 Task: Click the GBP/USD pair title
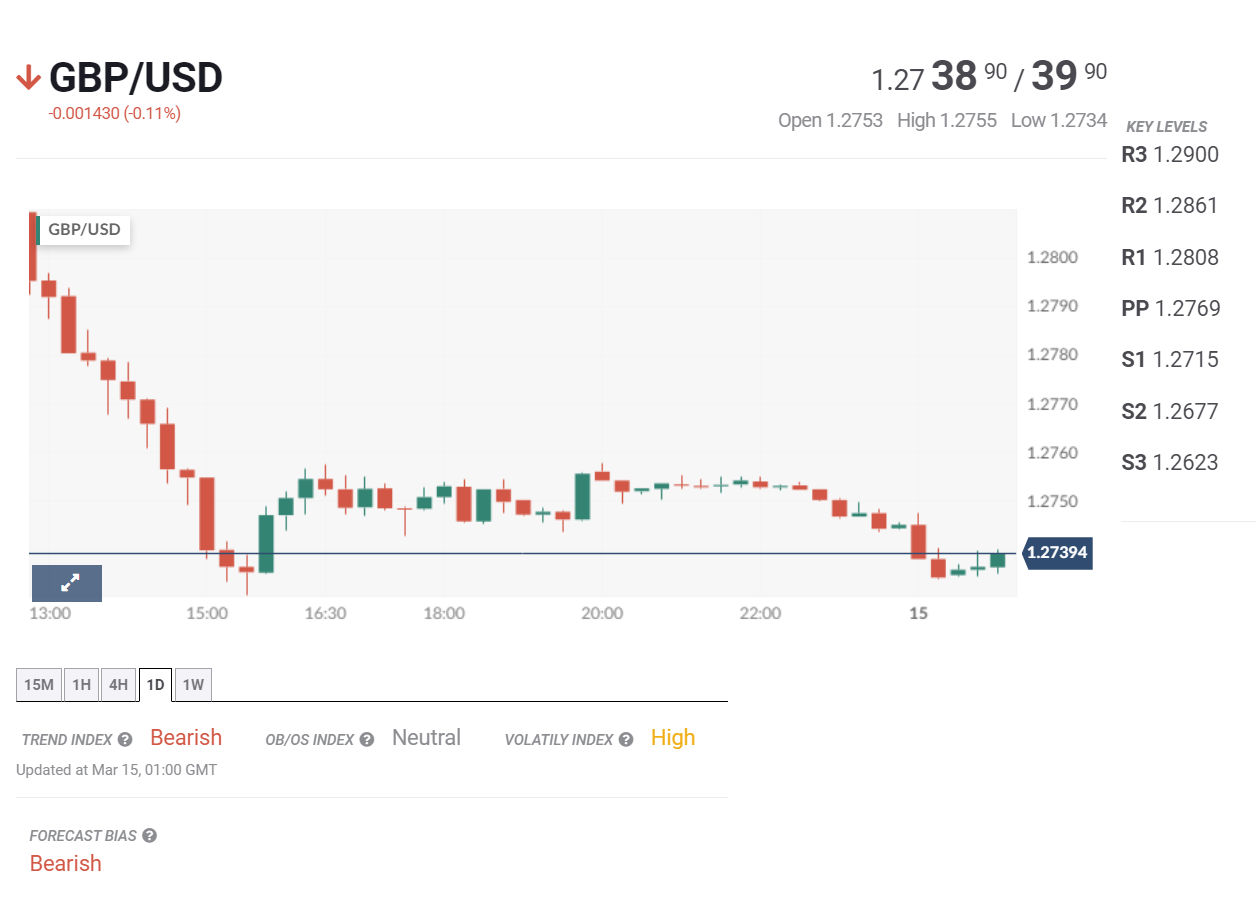pos(135,78)
